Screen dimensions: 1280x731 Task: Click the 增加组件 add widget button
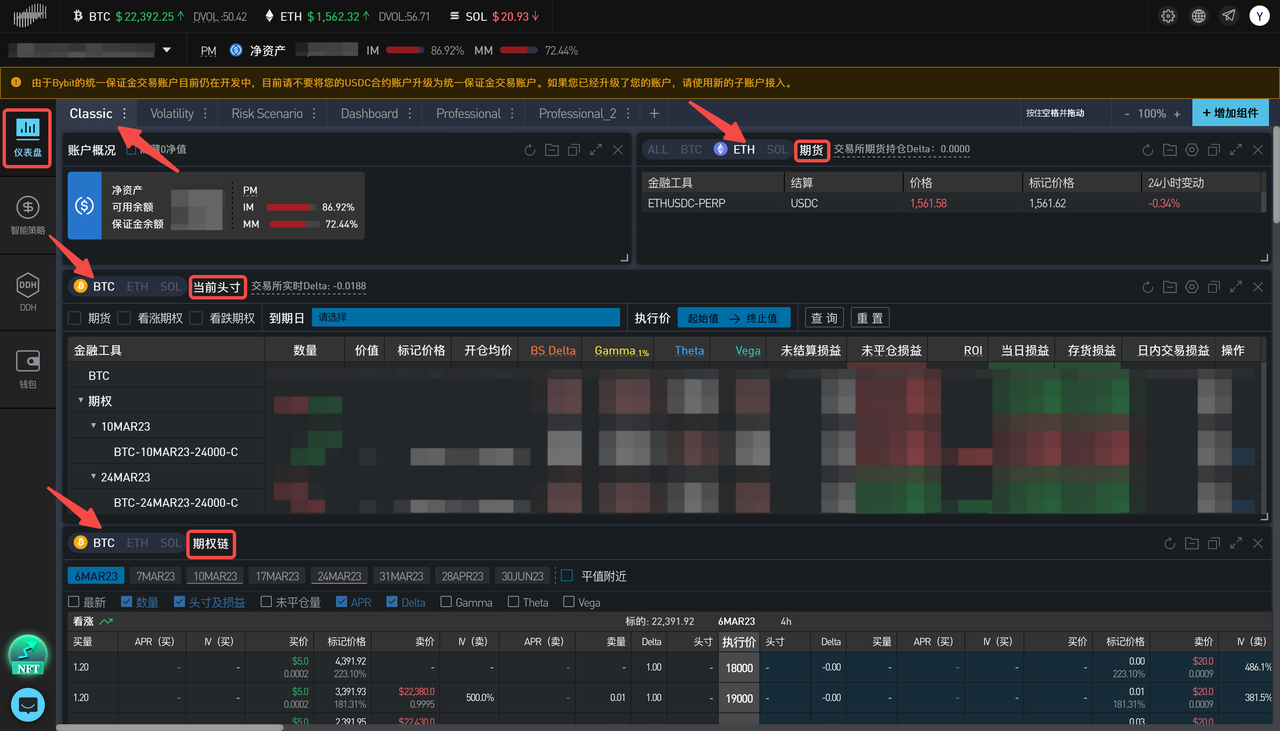(1230, 113)
